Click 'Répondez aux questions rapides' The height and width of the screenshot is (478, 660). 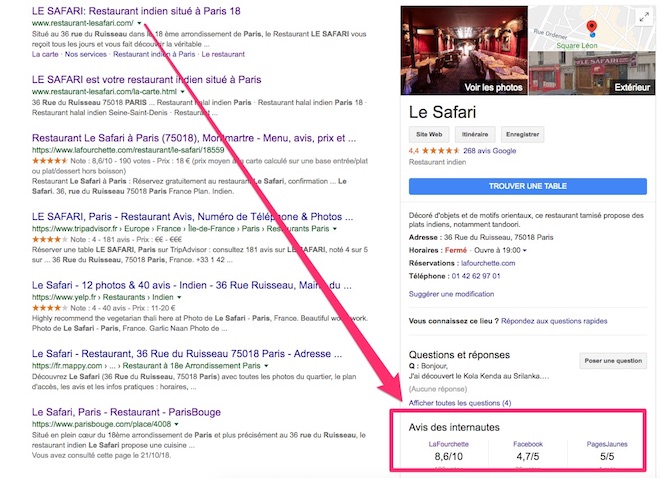(x=554, y=321)
